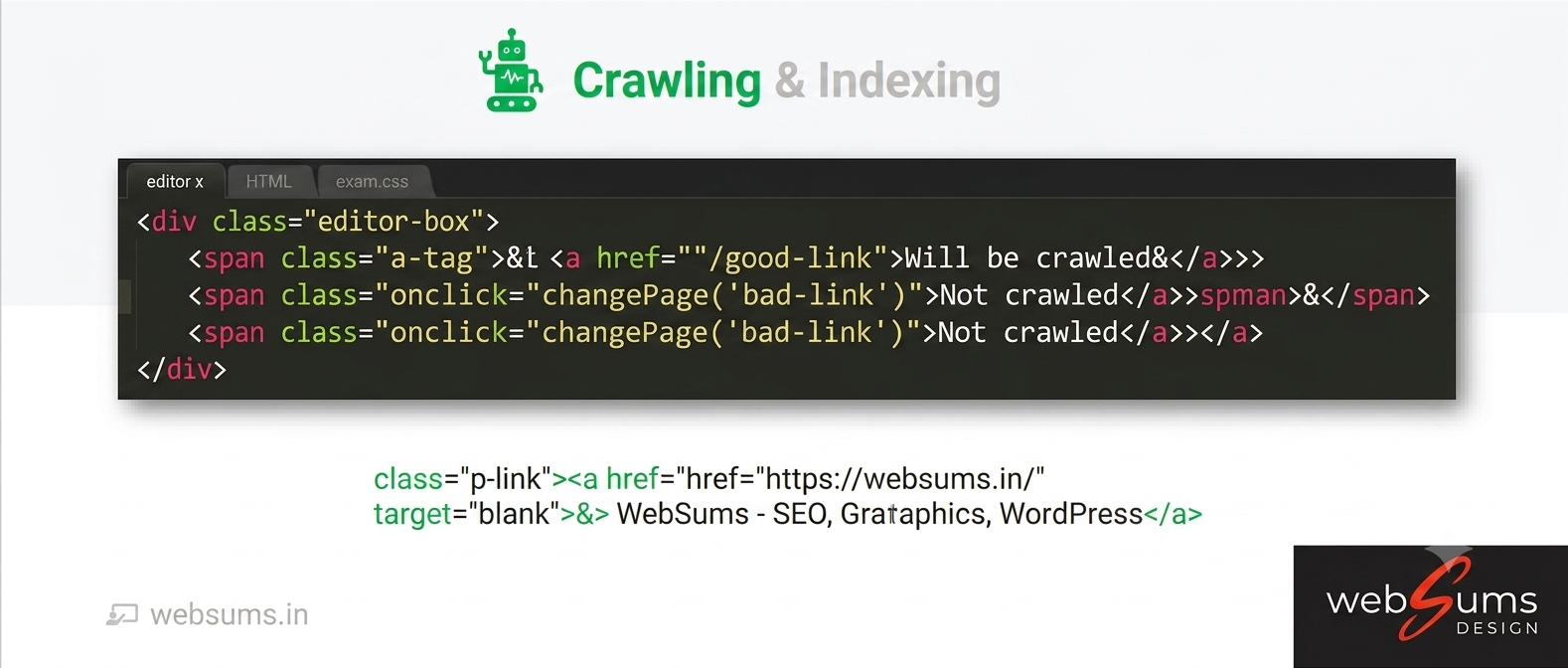The image size is (1568, 668).
Task: Click the 'Not crawled' line ending in </span>
Action: (809, 295)
